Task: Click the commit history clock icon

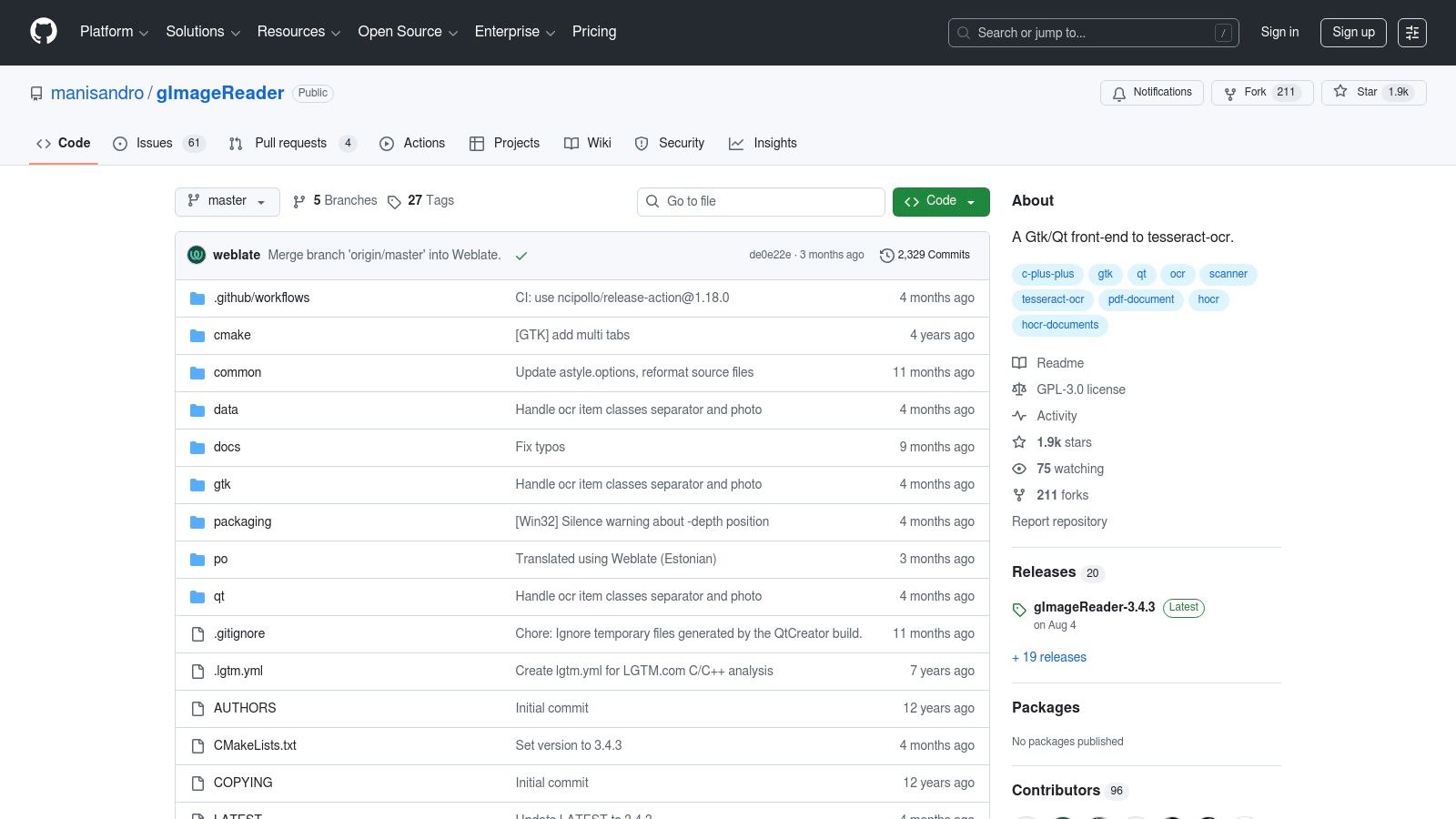Action: (887, 255)
